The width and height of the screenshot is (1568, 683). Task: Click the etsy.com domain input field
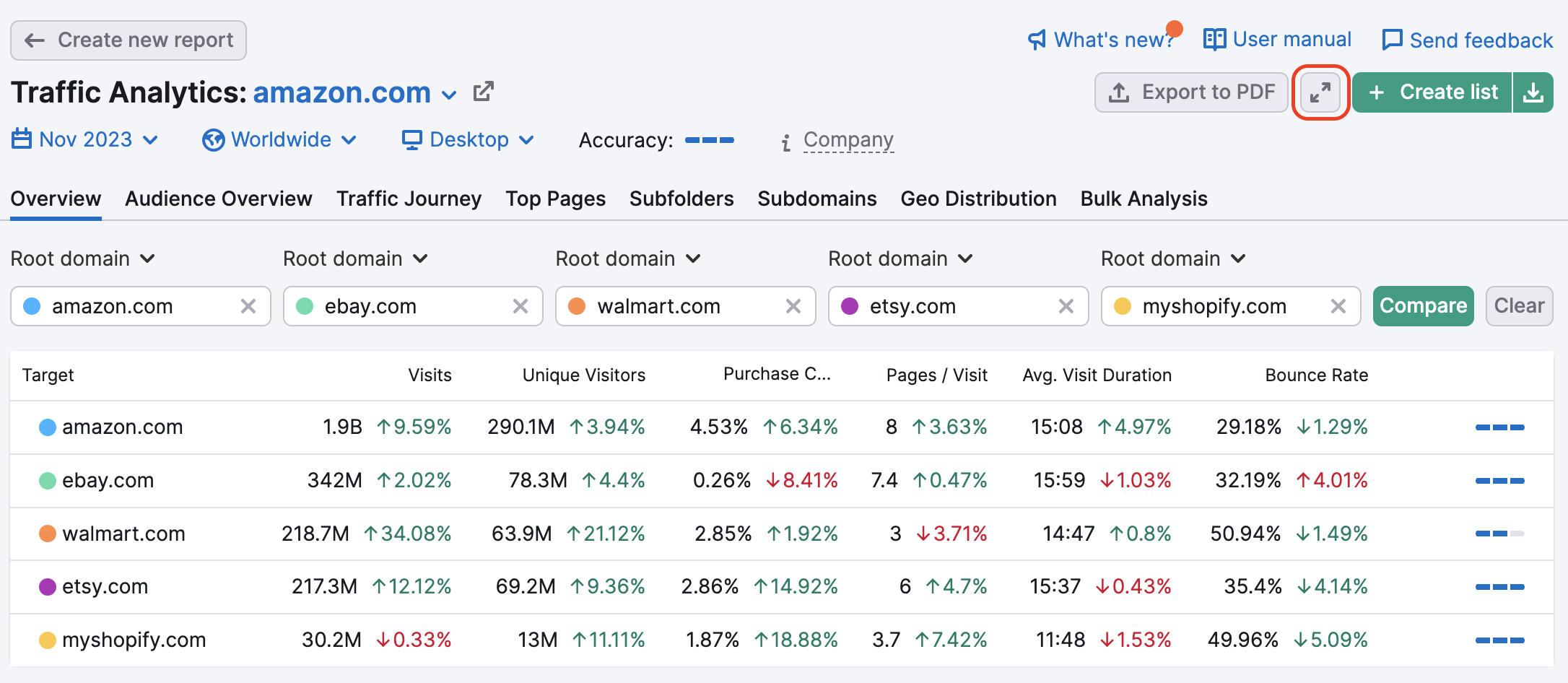point(959,306)
